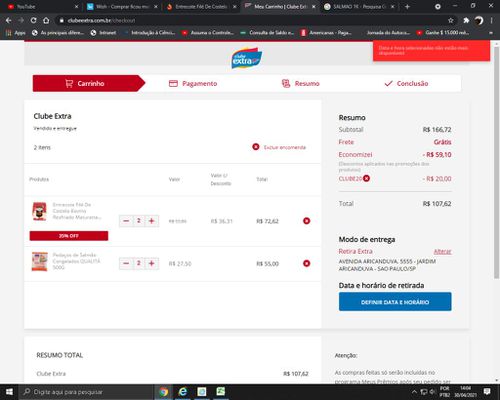Close the Meu Carrinho browser tab
This screenshot has height=400, width=500.
314,6
